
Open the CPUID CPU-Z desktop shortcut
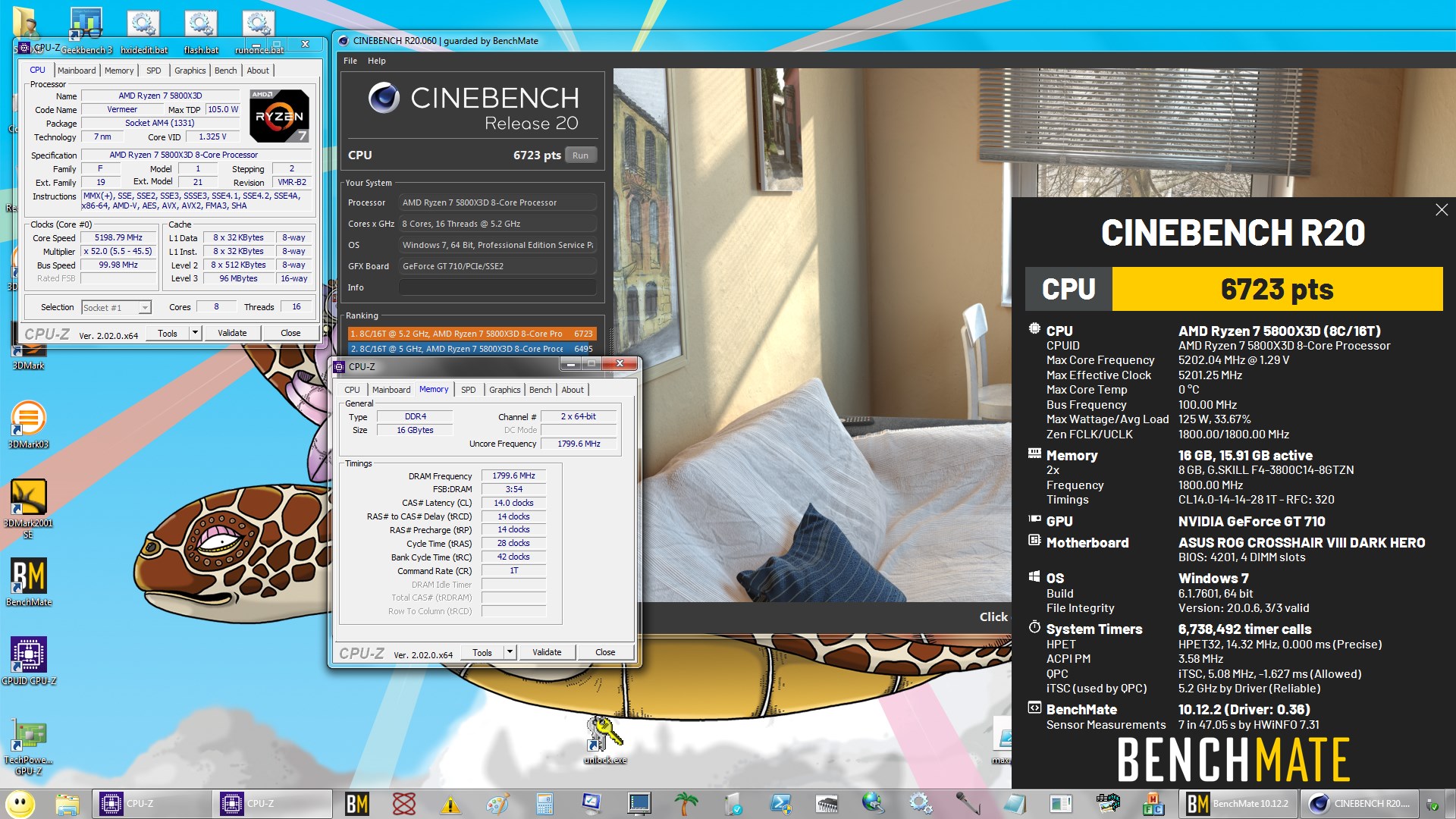[28, 661]
